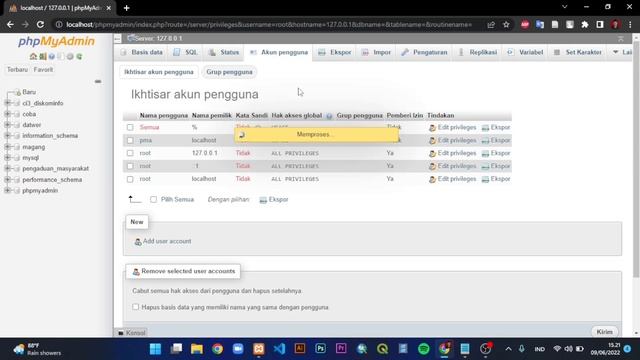Click Edit privileges for pma row

[x=453, y=140]
